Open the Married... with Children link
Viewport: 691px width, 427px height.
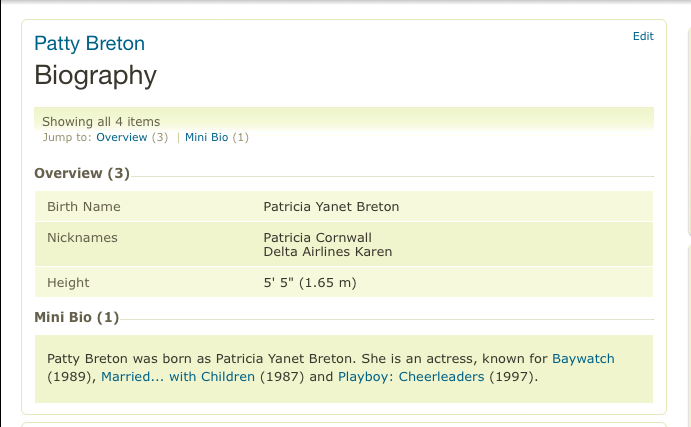click(x=177, y=377)
